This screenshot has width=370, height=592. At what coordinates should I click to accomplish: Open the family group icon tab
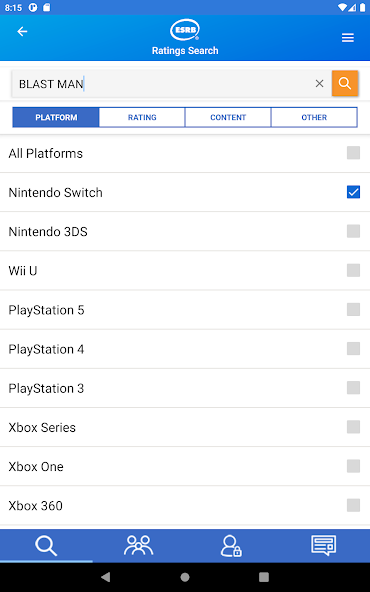click(139, 546)
